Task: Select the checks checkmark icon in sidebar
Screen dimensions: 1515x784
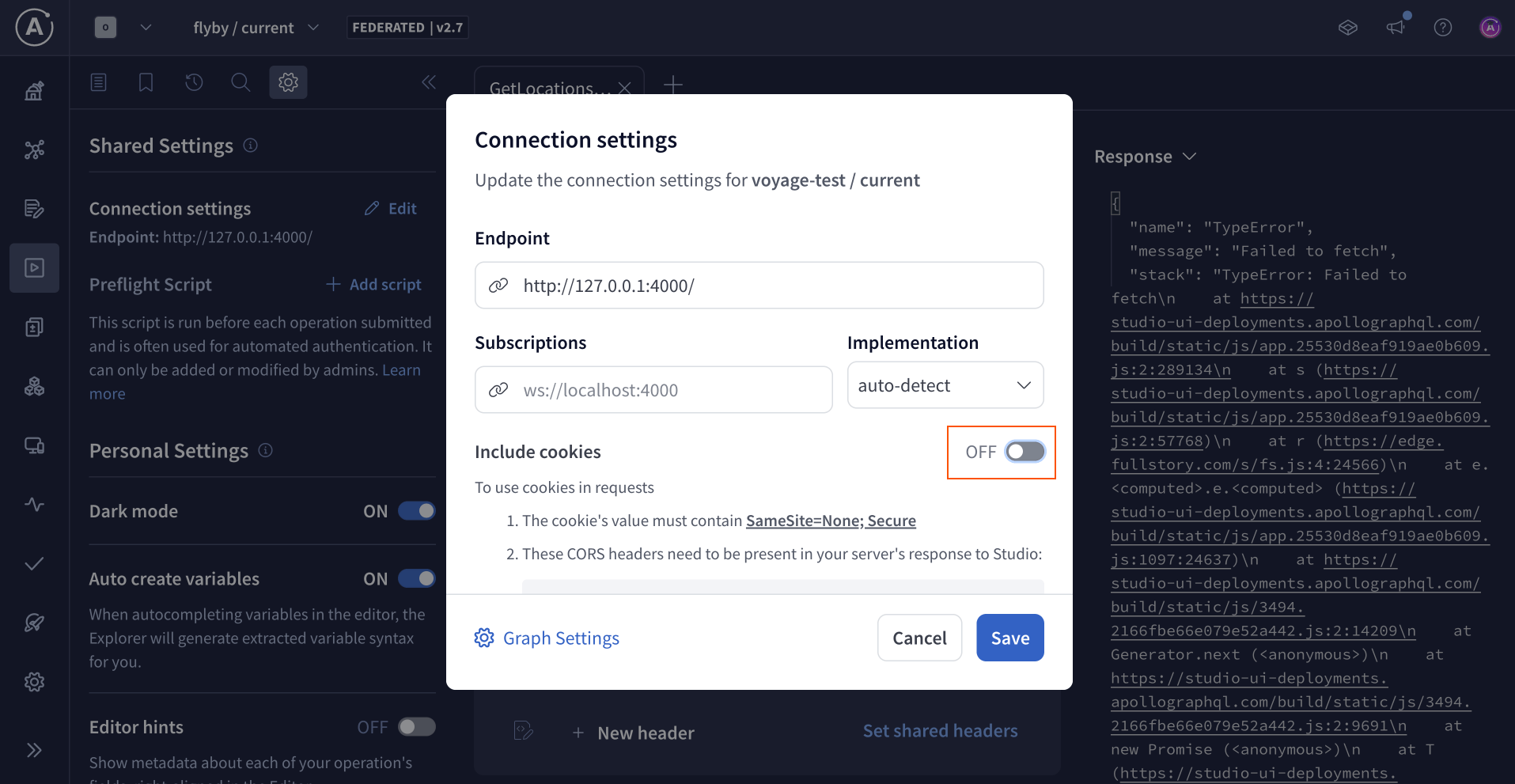Action: (x=34, y=563)
